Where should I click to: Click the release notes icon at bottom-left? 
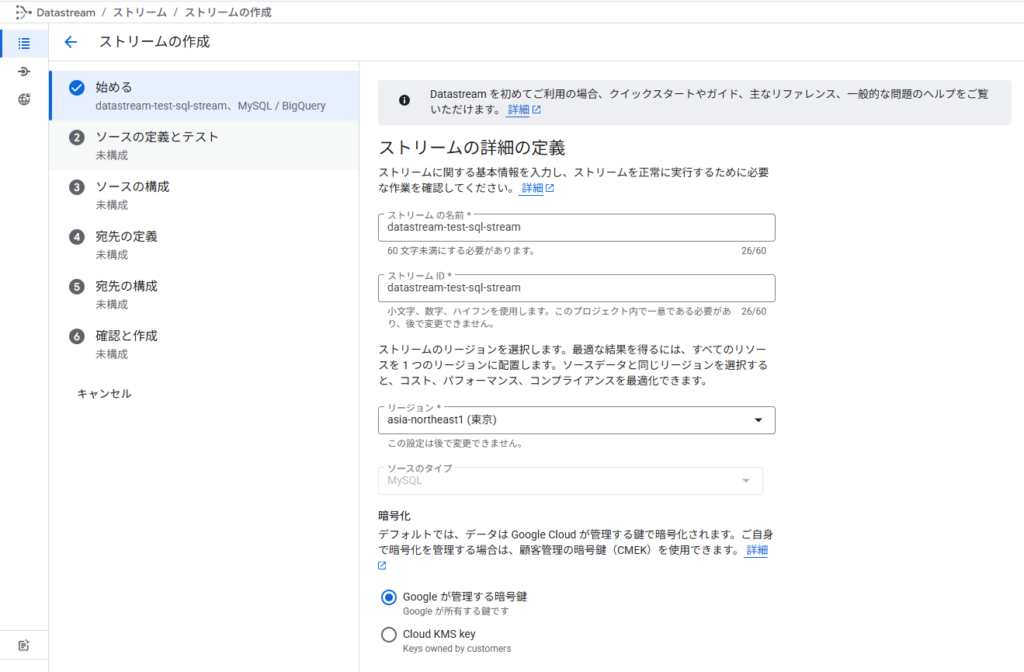pyautogui.click(x=24, y=645)
